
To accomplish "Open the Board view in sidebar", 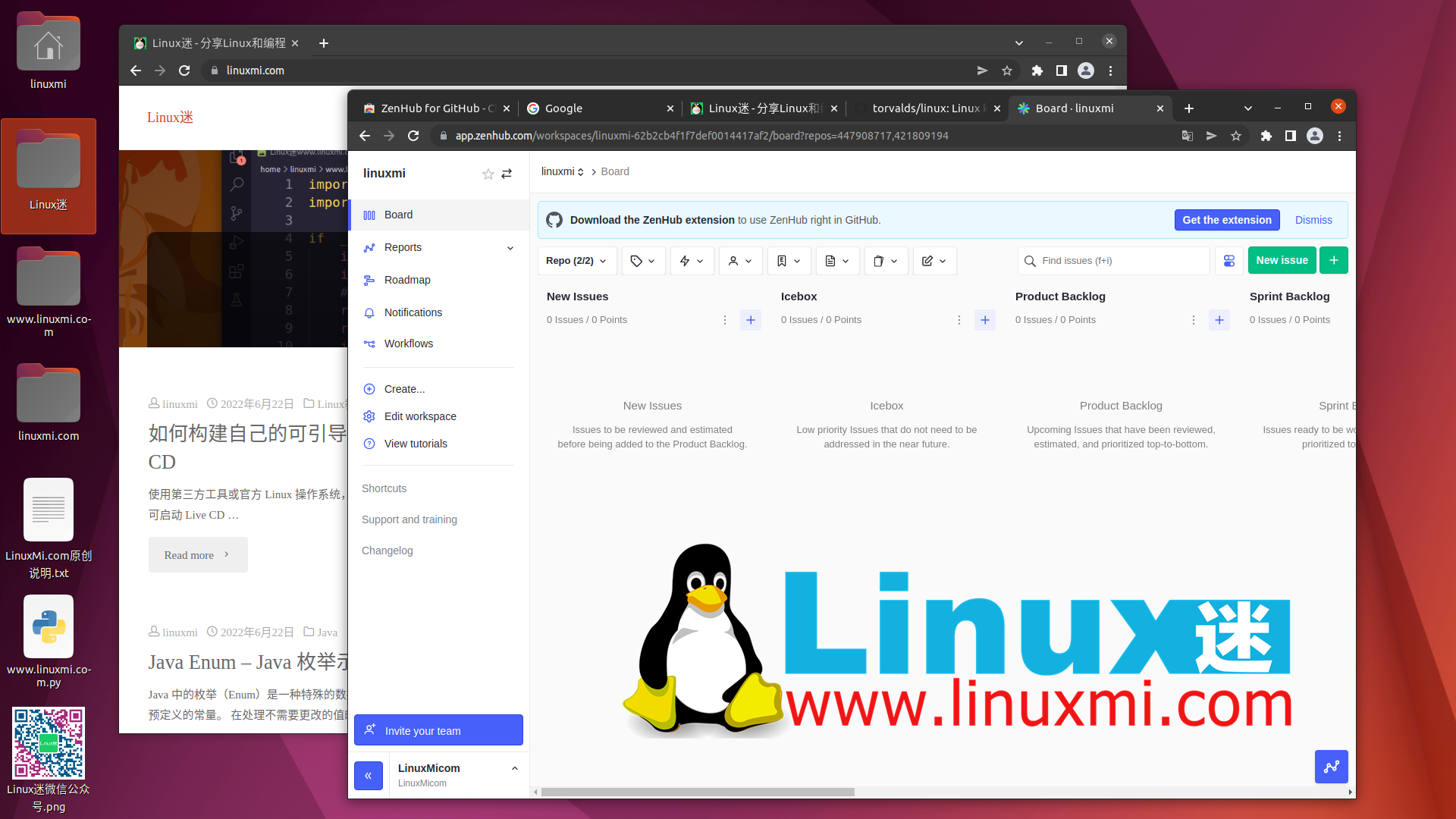I will coord(440,215).
